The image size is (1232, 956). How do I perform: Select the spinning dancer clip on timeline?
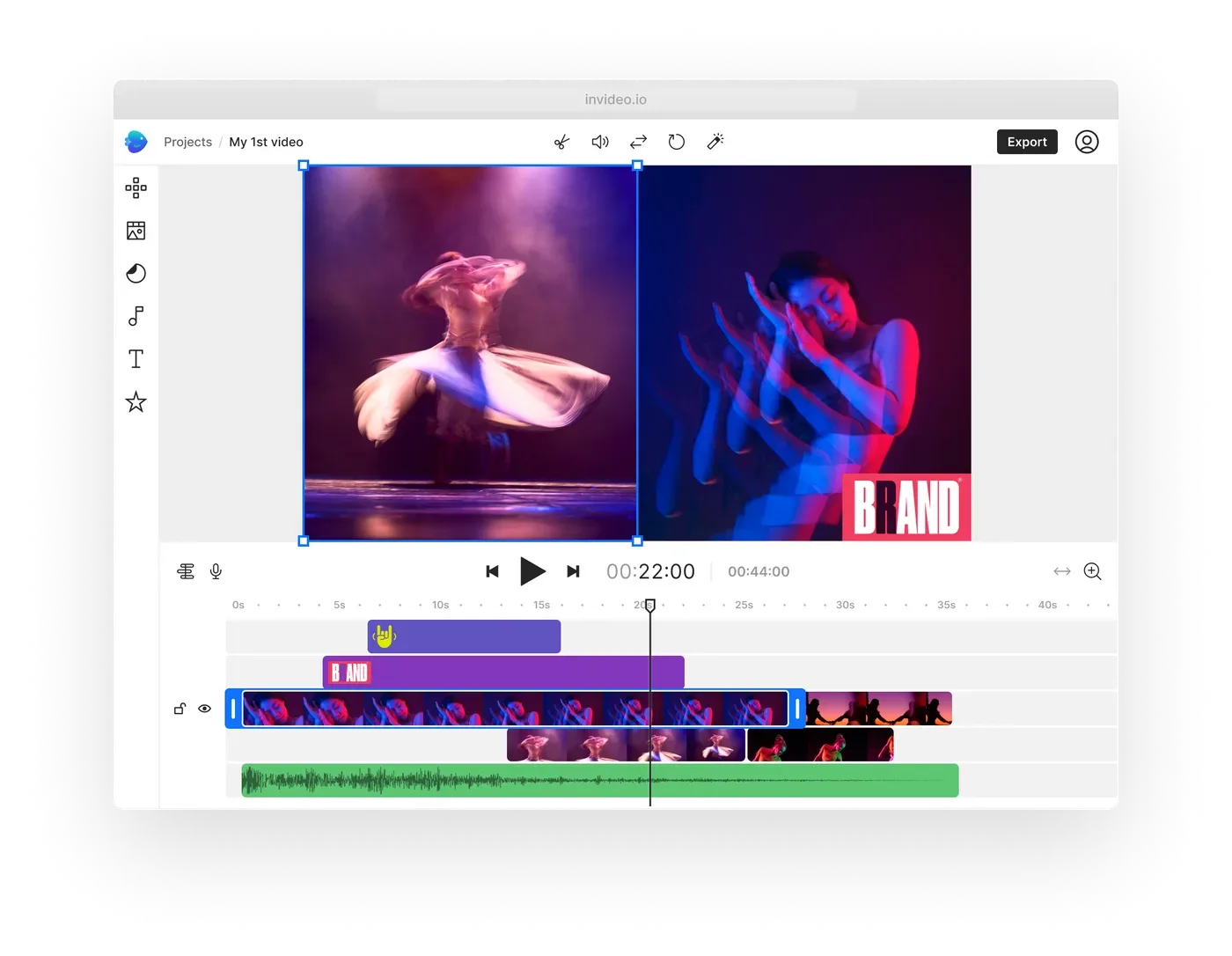627,746
